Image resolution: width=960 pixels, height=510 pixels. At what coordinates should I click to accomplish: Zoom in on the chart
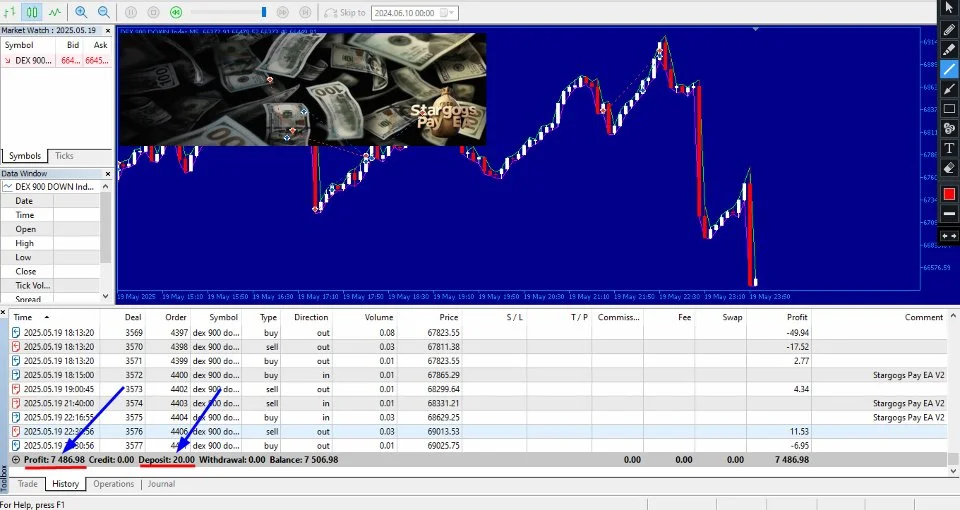(x=80, y=12)
